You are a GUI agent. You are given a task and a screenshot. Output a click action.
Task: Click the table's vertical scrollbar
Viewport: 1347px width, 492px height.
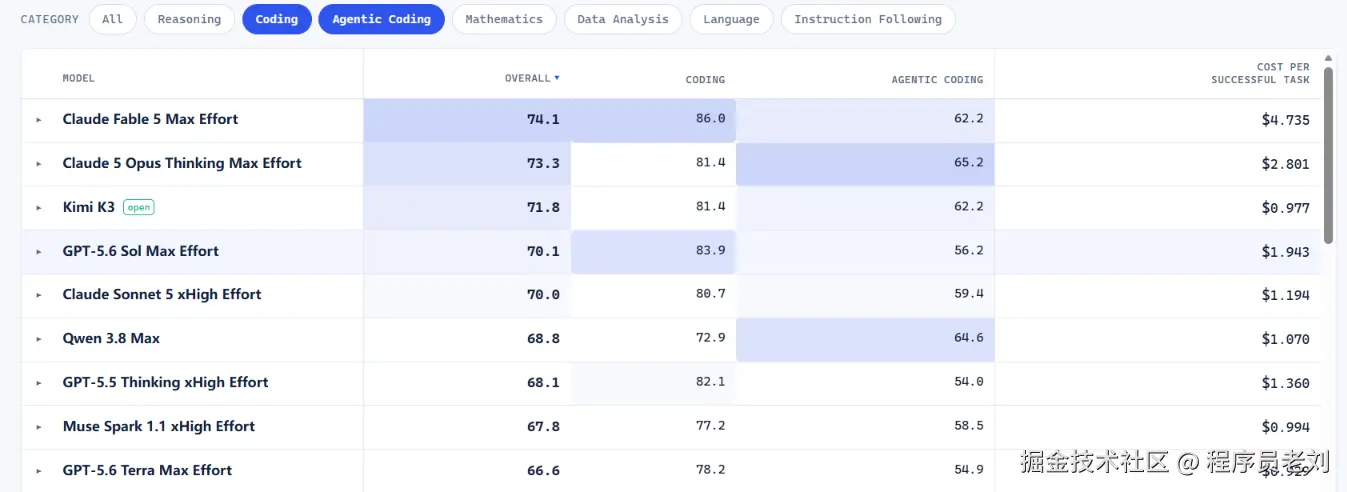tap(1328, 155)
